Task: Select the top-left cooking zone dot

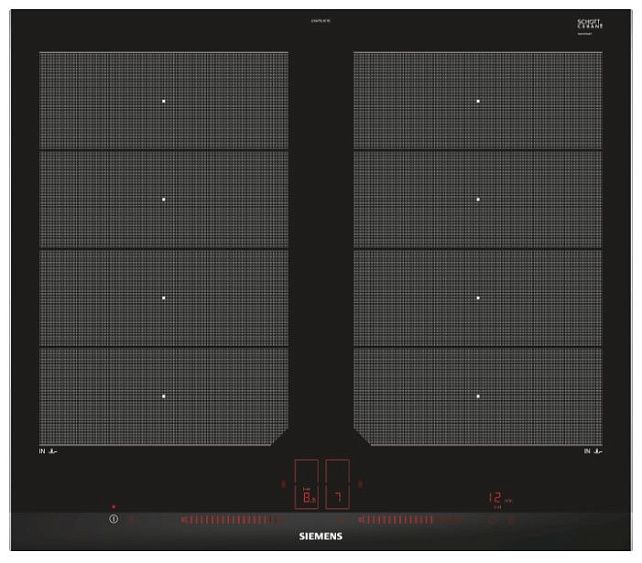Action: pos(165,101)
